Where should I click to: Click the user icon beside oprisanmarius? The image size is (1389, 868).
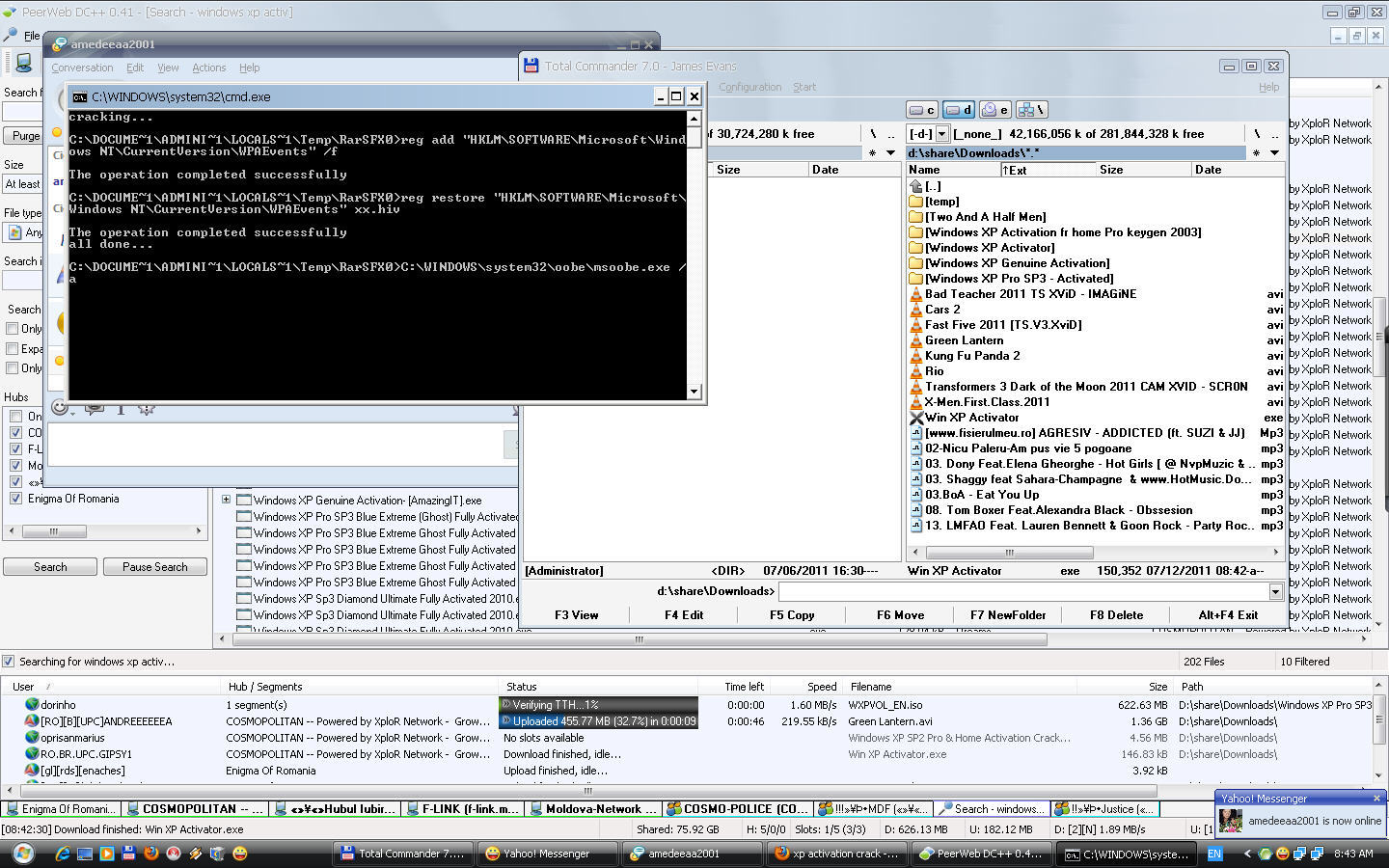[x=32, y=738]
